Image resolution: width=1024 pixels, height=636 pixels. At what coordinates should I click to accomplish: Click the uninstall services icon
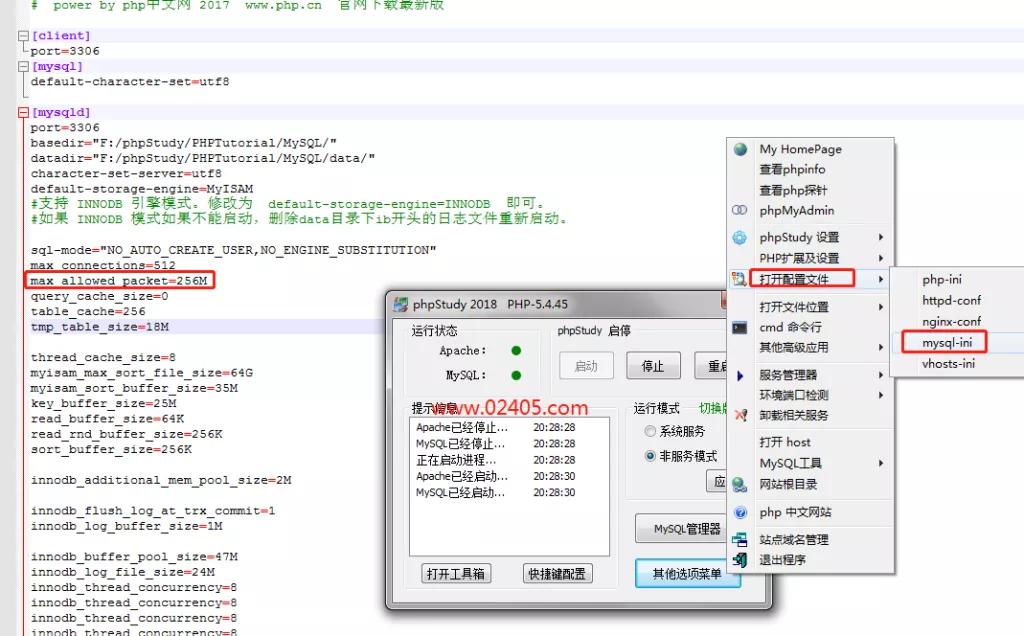pos(740,415)
